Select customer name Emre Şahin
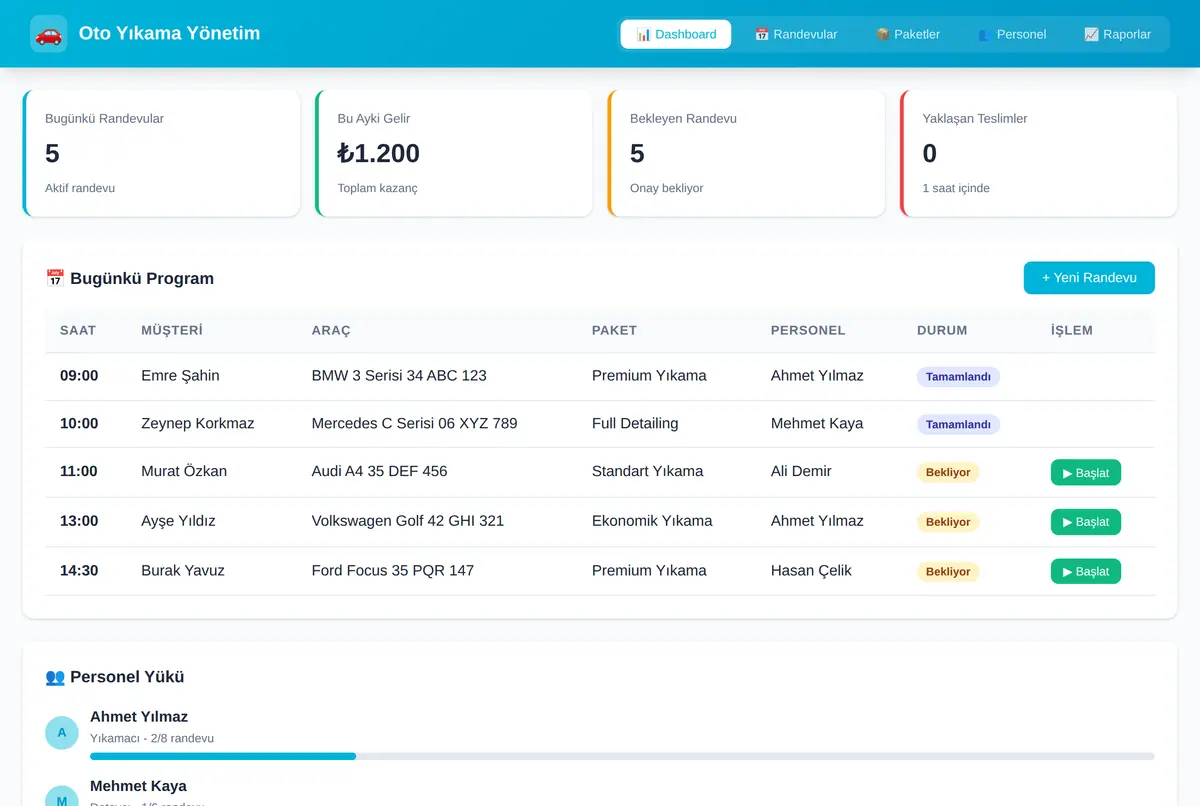This screenshot has height=806, width=1200. [x=180, y=376]
